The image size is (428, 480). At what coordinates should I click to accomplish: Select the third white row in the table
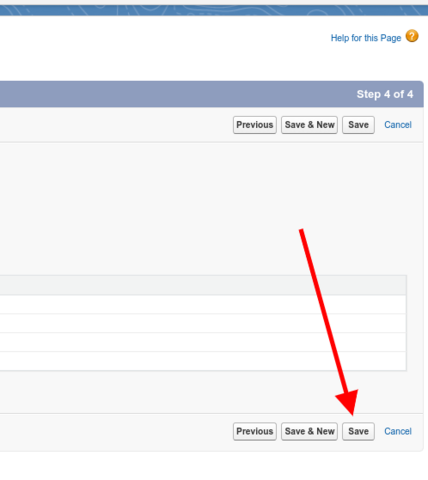pyautogui.click(x=203, y=342)
